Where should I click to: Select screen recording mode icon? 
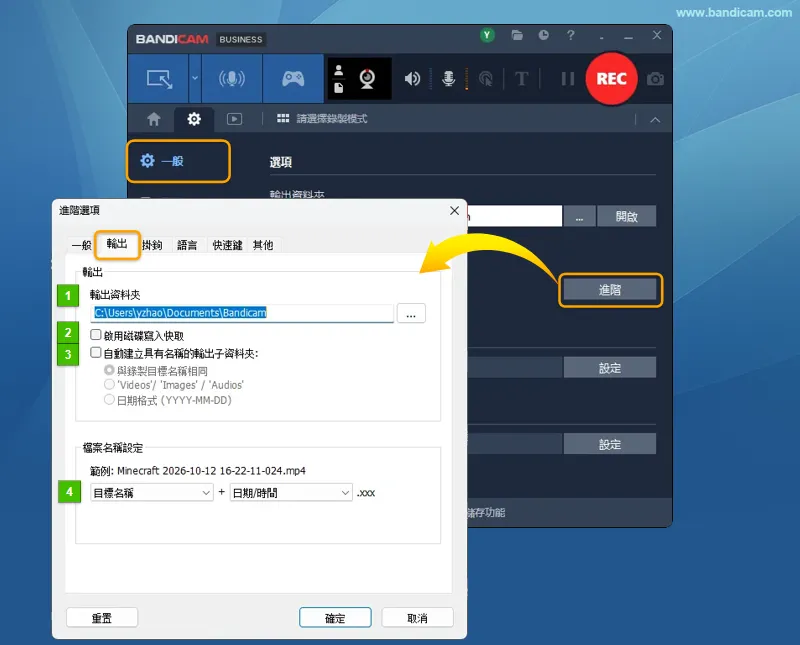pos(159,79)
